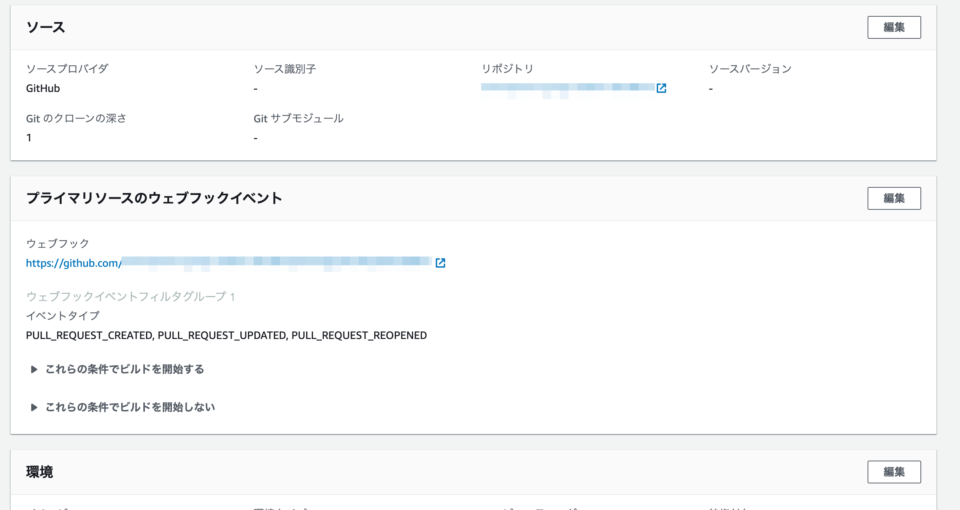Click the ソースバージョン label
Image resolution: width=960 pixels, height=510 pixels.
coord(750,69)
